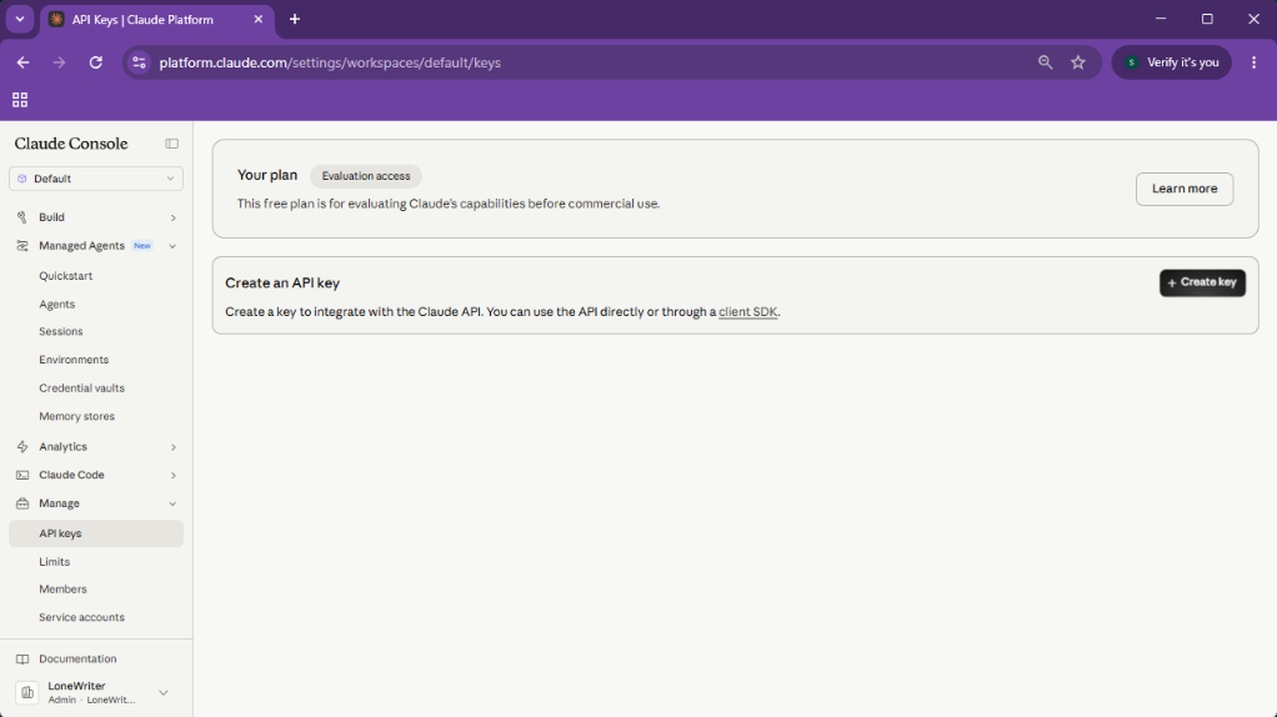This screenshot has height=717, width=1277.
Task: Expand the Analytics section chevron
Action: tap(173, 447)
